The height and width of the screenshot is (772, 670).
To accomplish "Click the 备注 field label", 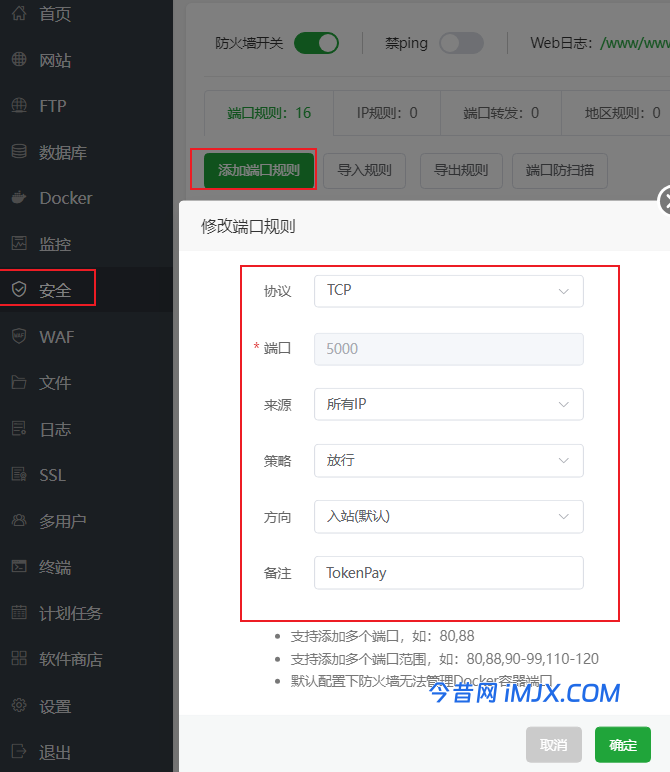I will (278, 573).
